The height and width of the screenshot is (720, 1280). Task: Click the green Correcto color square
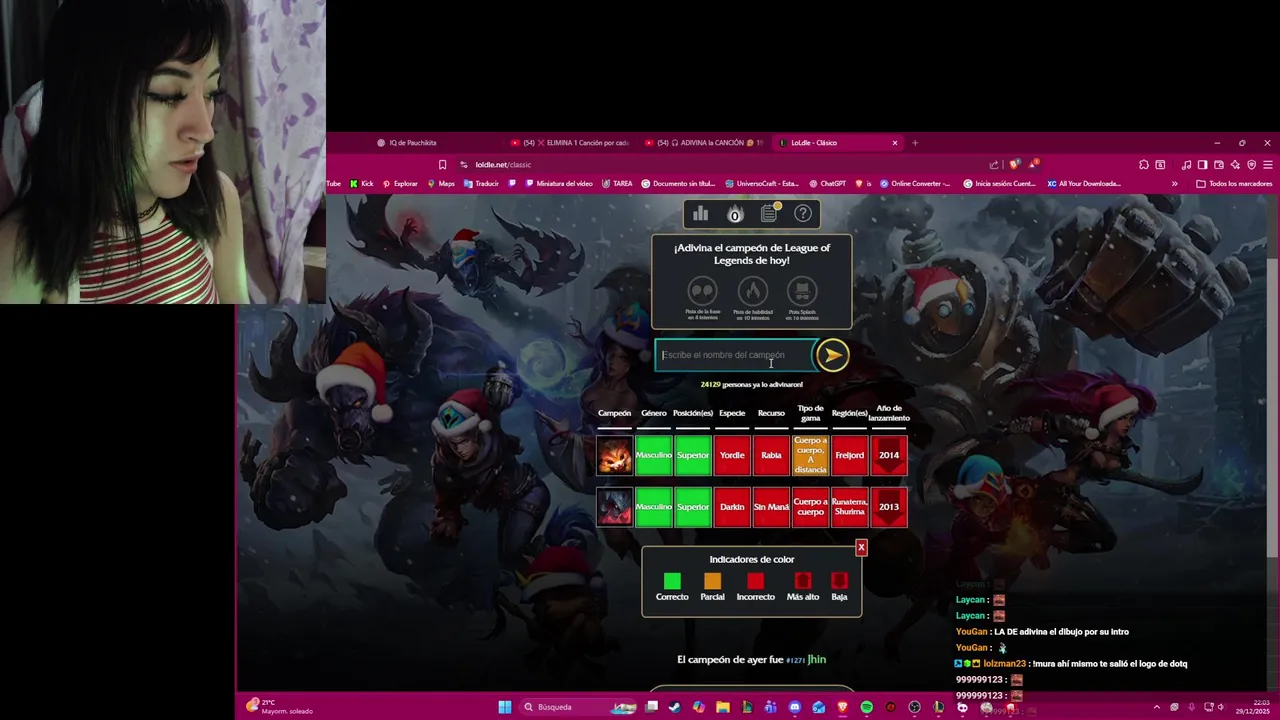pos(672,581)
